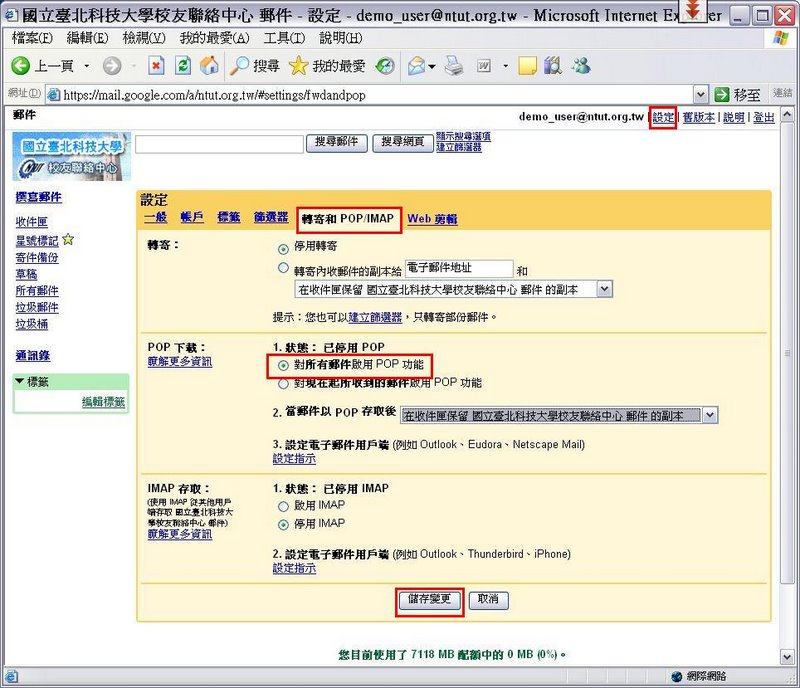Click the vertical scrollbar thumb
The image size is (800, 688).
tap(787, 353)
